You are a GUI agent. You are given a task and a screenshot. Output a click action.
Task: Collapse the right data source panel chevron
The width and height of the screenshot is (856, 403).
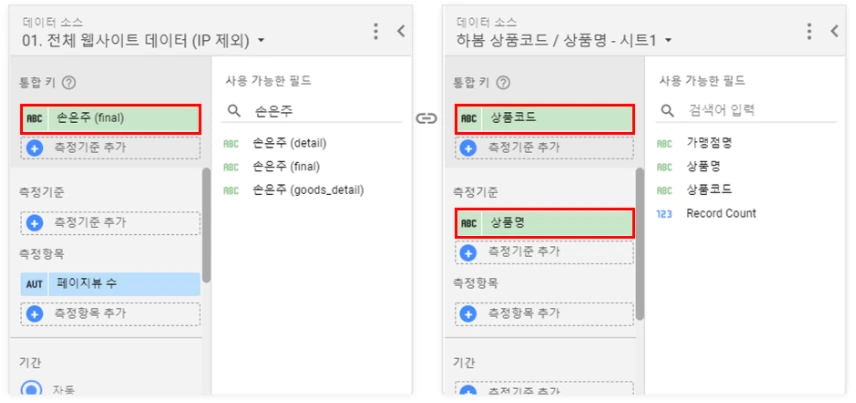[x=835, y=31]
